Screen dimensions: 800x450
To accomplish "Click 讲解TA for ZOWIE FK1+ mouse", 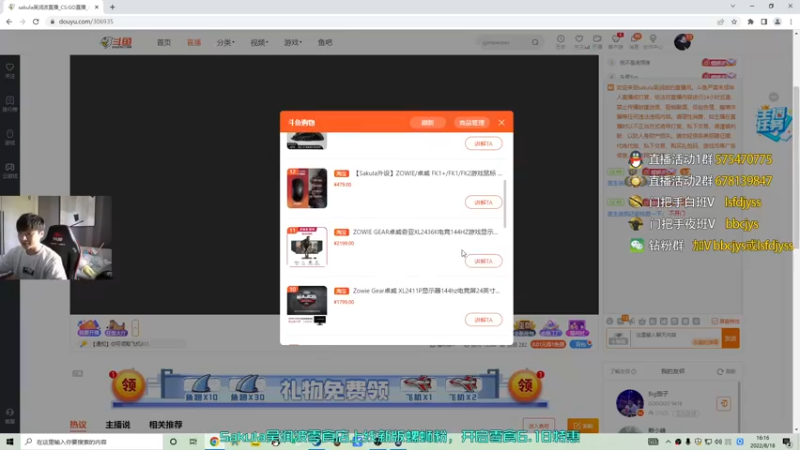I will (483, 202).
